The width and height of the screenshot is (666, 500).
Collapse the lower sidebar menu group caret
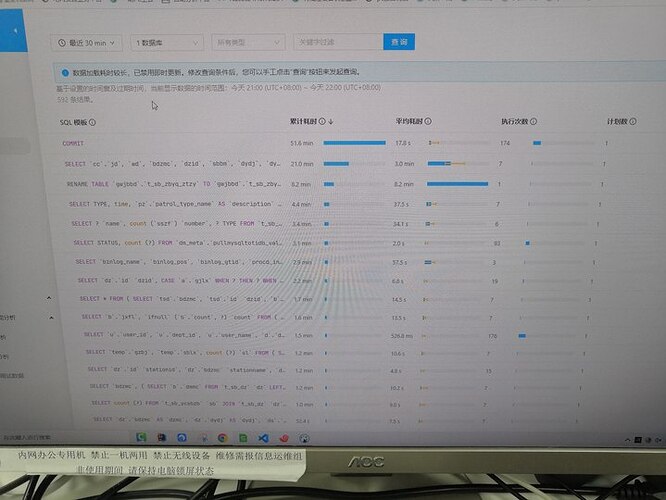(51, 317)
